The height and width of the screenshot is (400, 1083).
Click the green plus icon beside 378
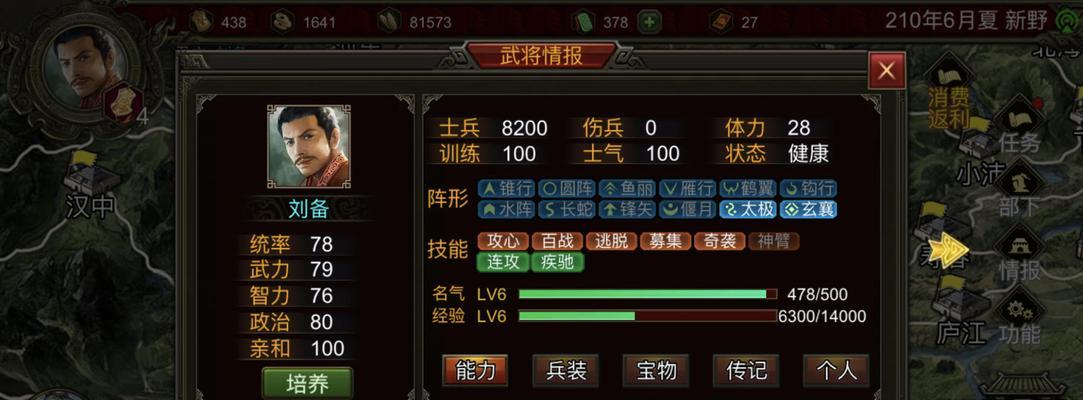[648, 22]
